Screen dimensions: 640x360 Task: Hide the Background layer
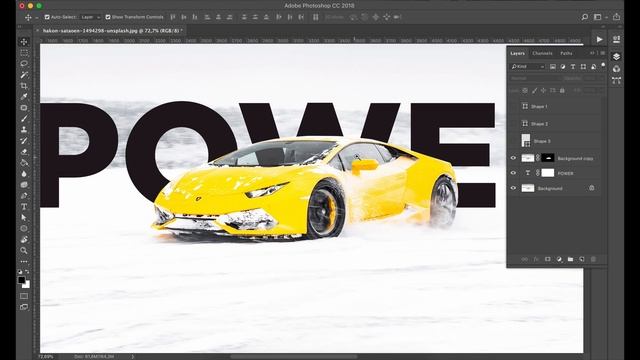[x=513, y=188]
